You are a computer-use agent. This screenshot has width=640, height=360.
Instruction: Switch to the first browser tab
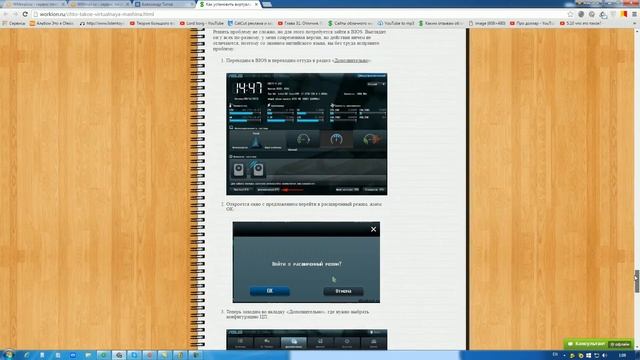pos(35,4)
